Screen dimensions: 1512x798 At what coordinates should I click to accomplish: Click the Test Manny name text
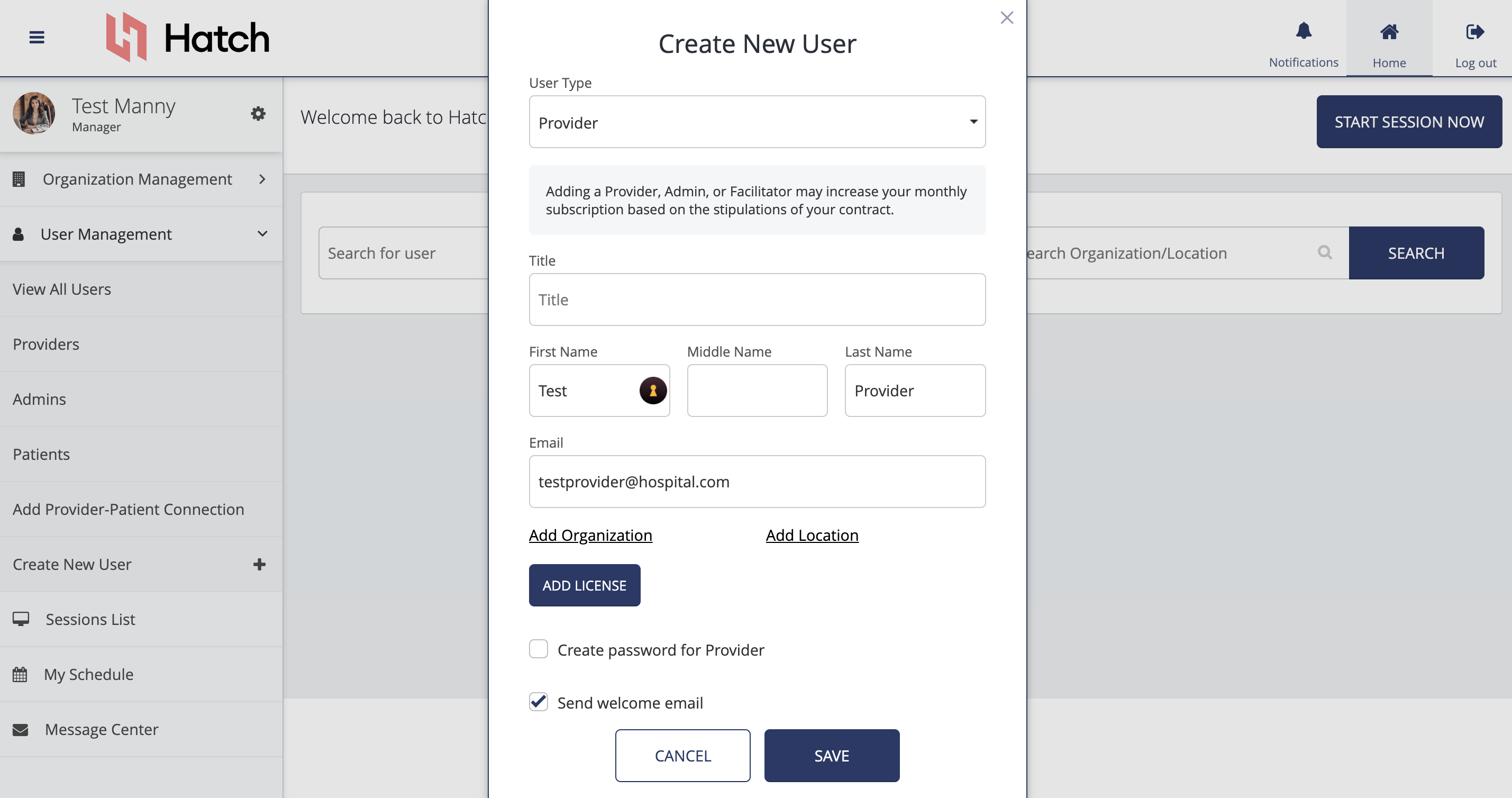pos(123,106)
